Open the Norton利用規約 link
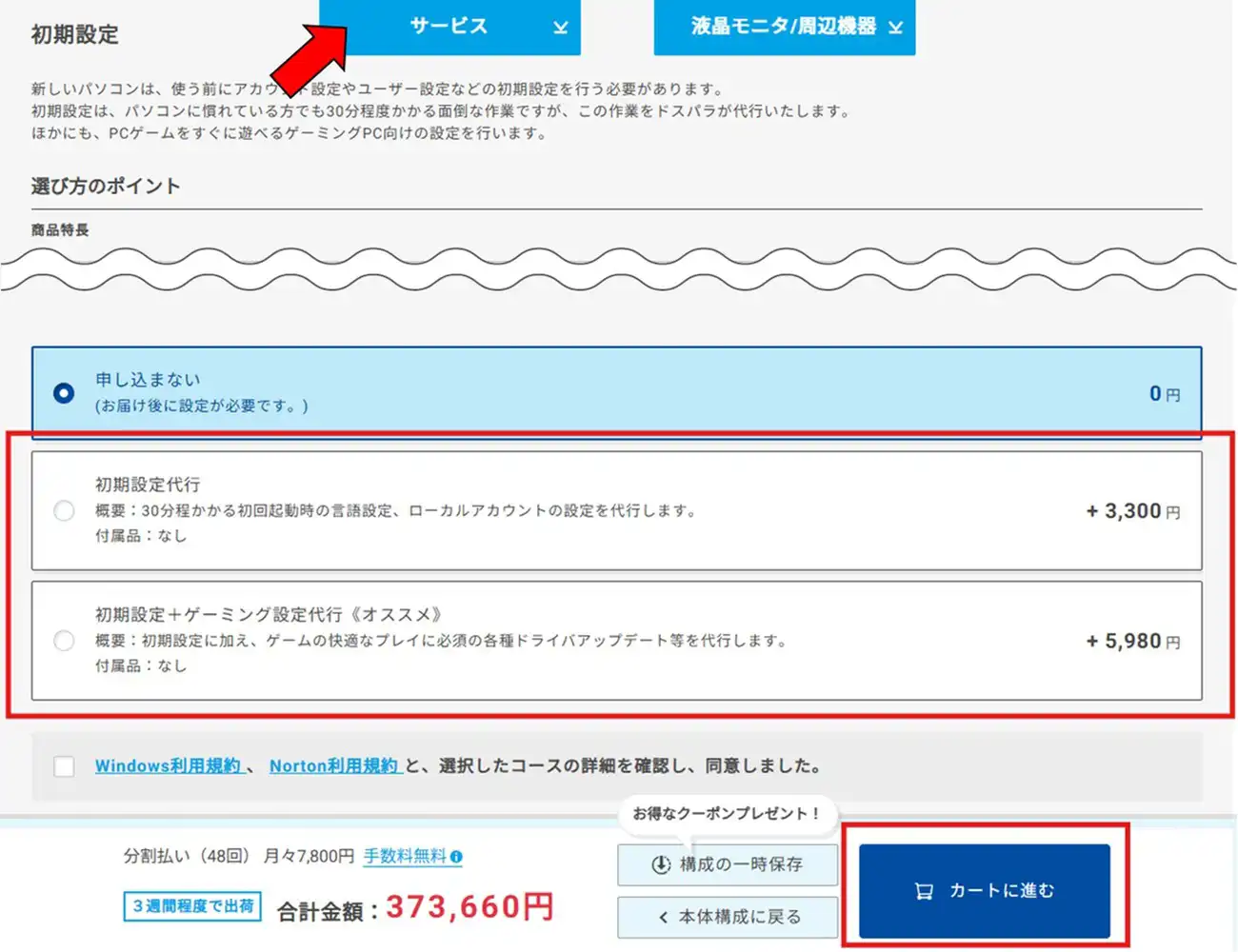Viewport: 1238px width, 952px height. 333,766
